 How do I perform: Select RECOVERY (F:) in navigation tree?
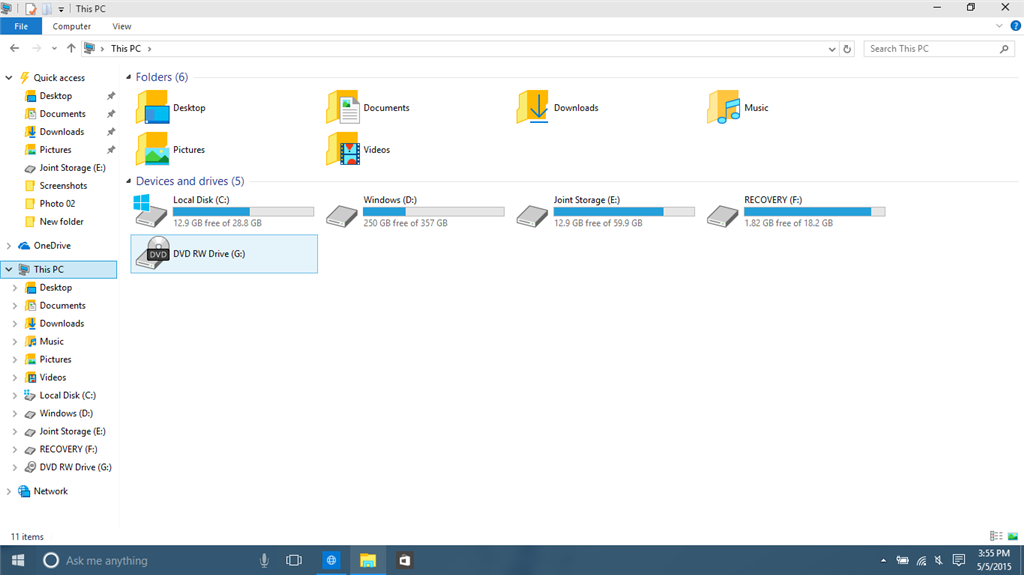click(x=68, y=450)
